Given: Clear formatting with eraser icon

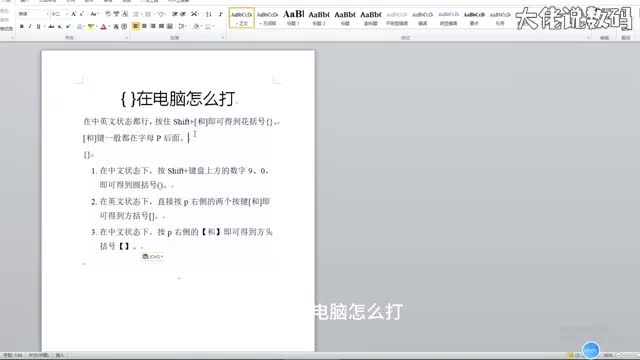Looking at the screenshot, I should click(x=108, y=14).
